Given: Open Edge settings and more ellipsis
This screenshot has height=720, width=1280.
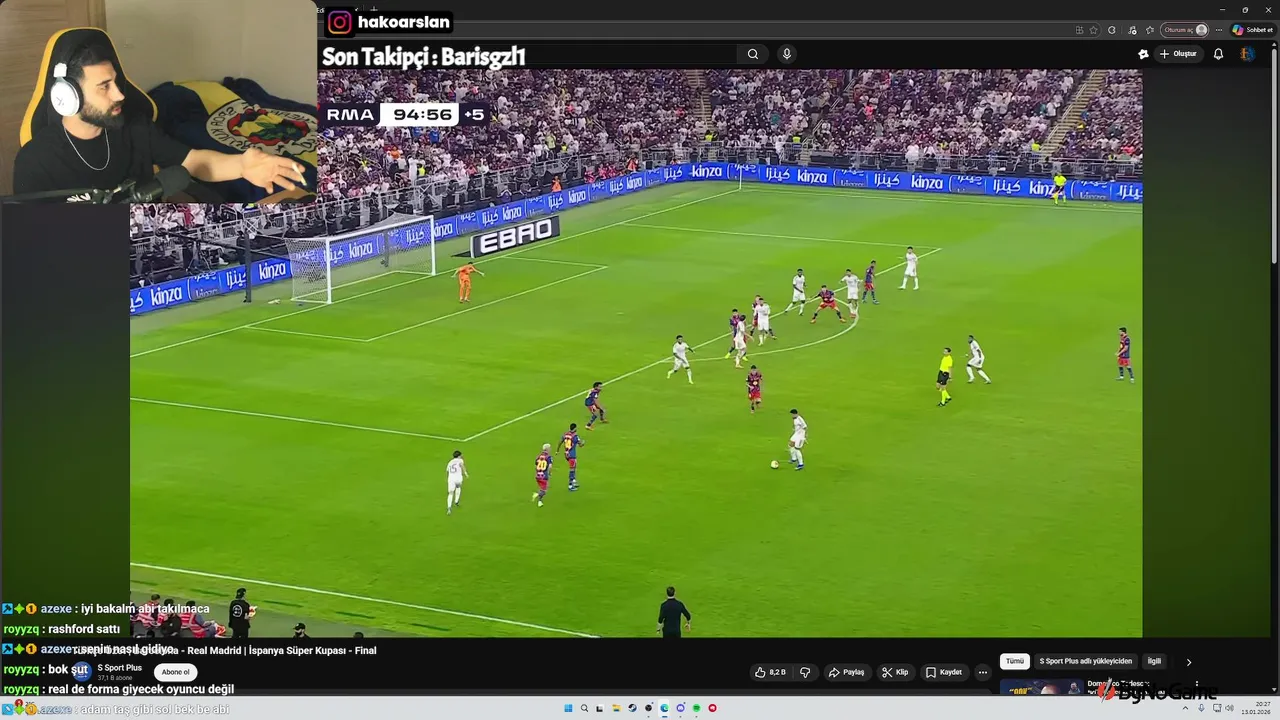Looking at the screenshot, I should (1219, 30).
